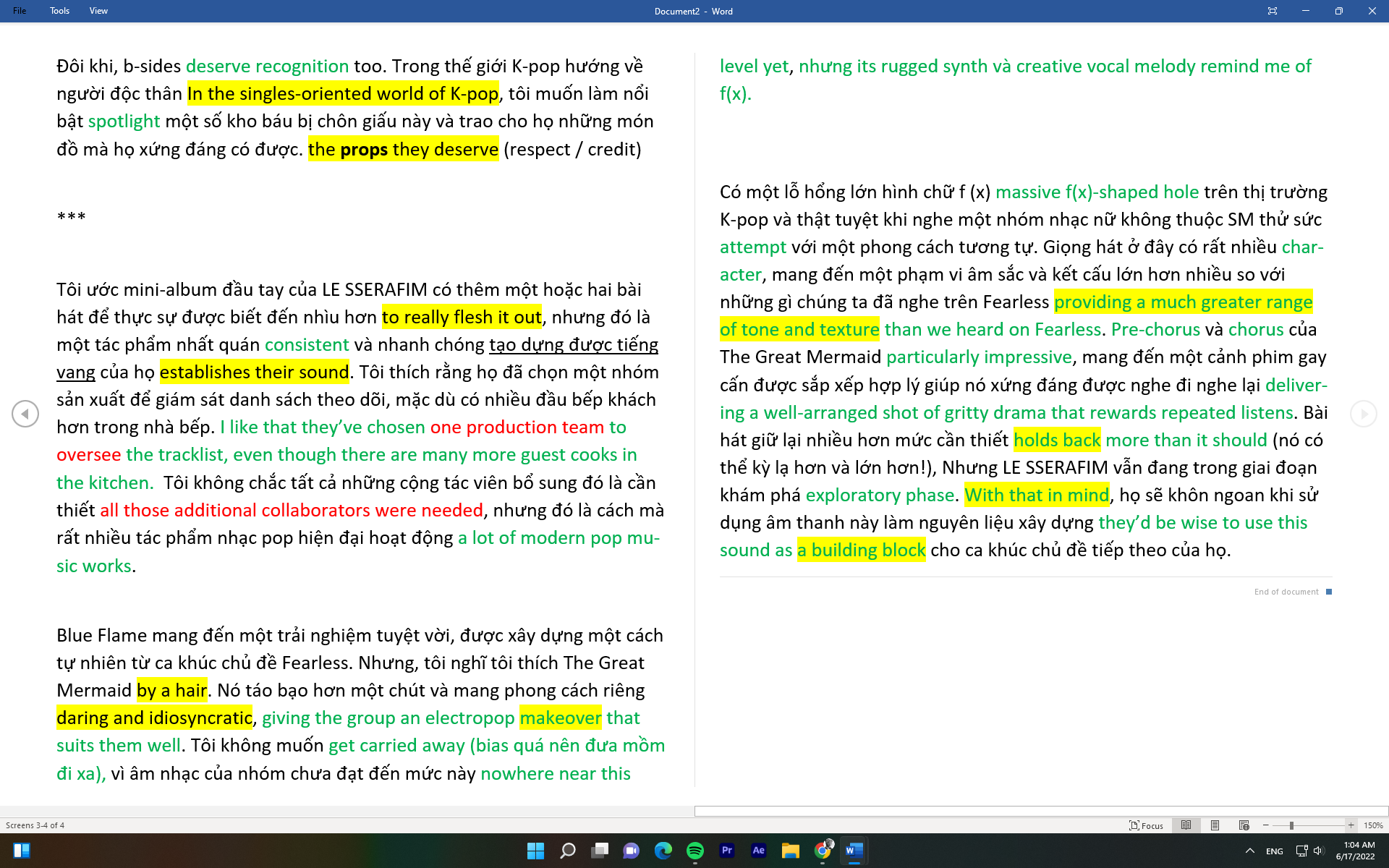1389x868 pixels.
Task: Enable Focus mode in status bar
Action: [x=1147, y=825]
